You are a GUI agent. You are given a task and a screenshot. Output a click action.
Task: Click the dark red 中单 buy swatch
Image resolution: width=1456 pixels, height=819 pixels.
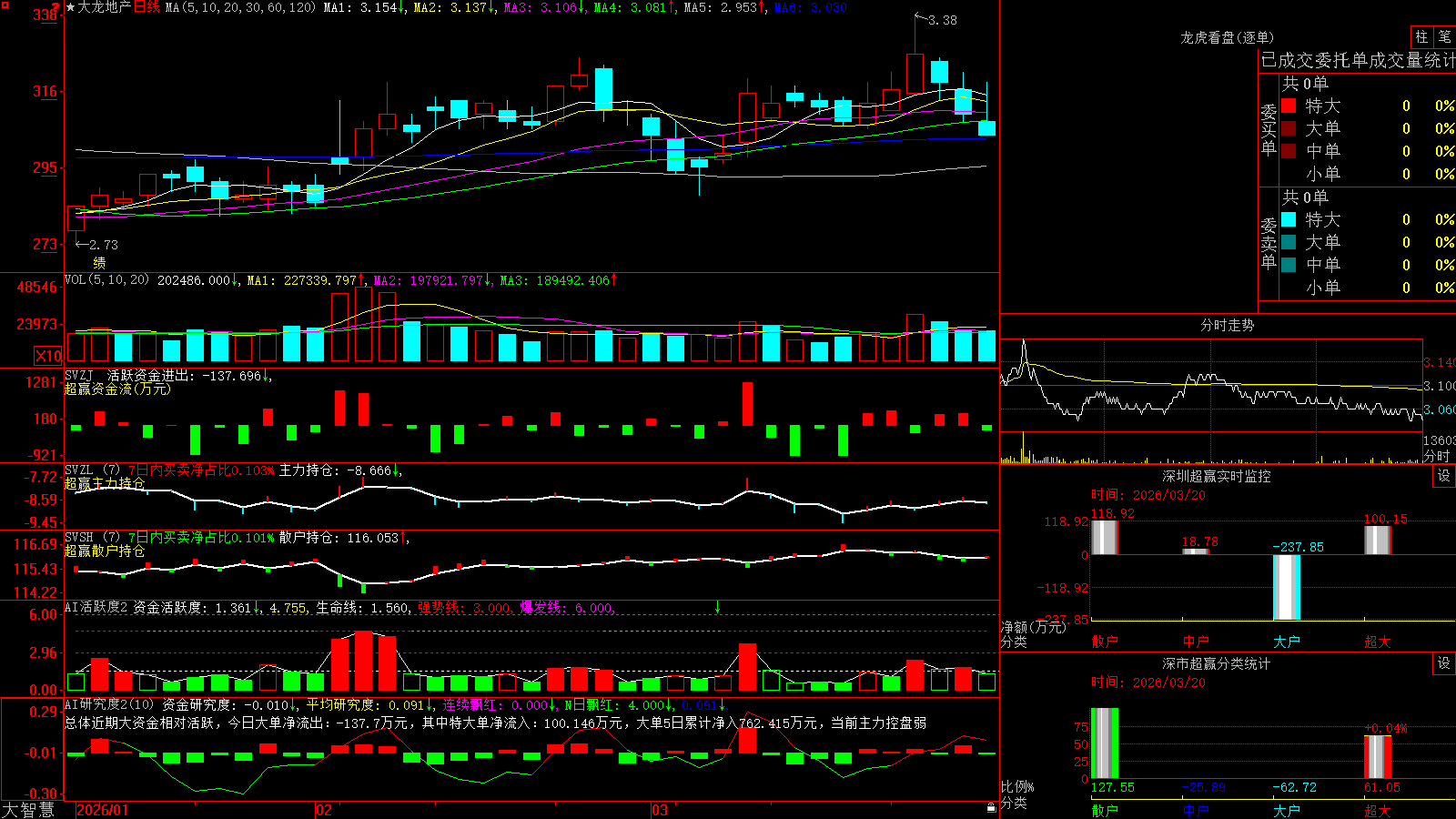tap(1289, 151)
